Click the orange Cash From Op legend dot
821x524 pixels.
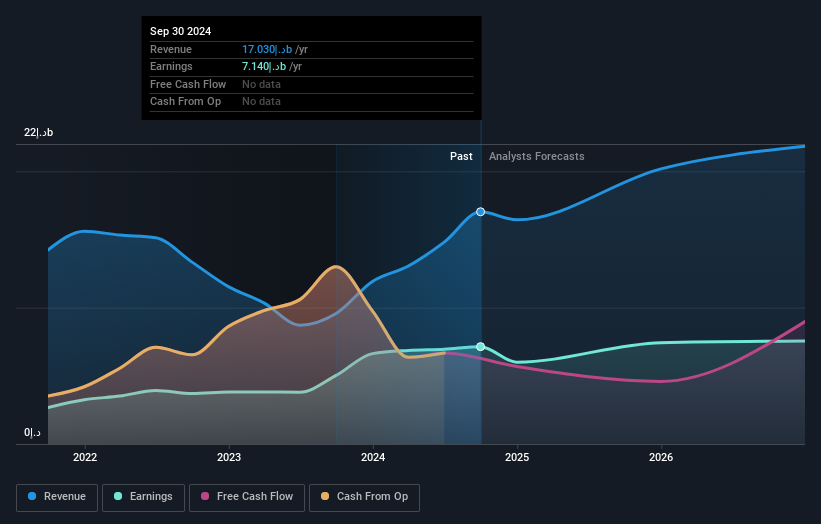click(x=325, y=496)
